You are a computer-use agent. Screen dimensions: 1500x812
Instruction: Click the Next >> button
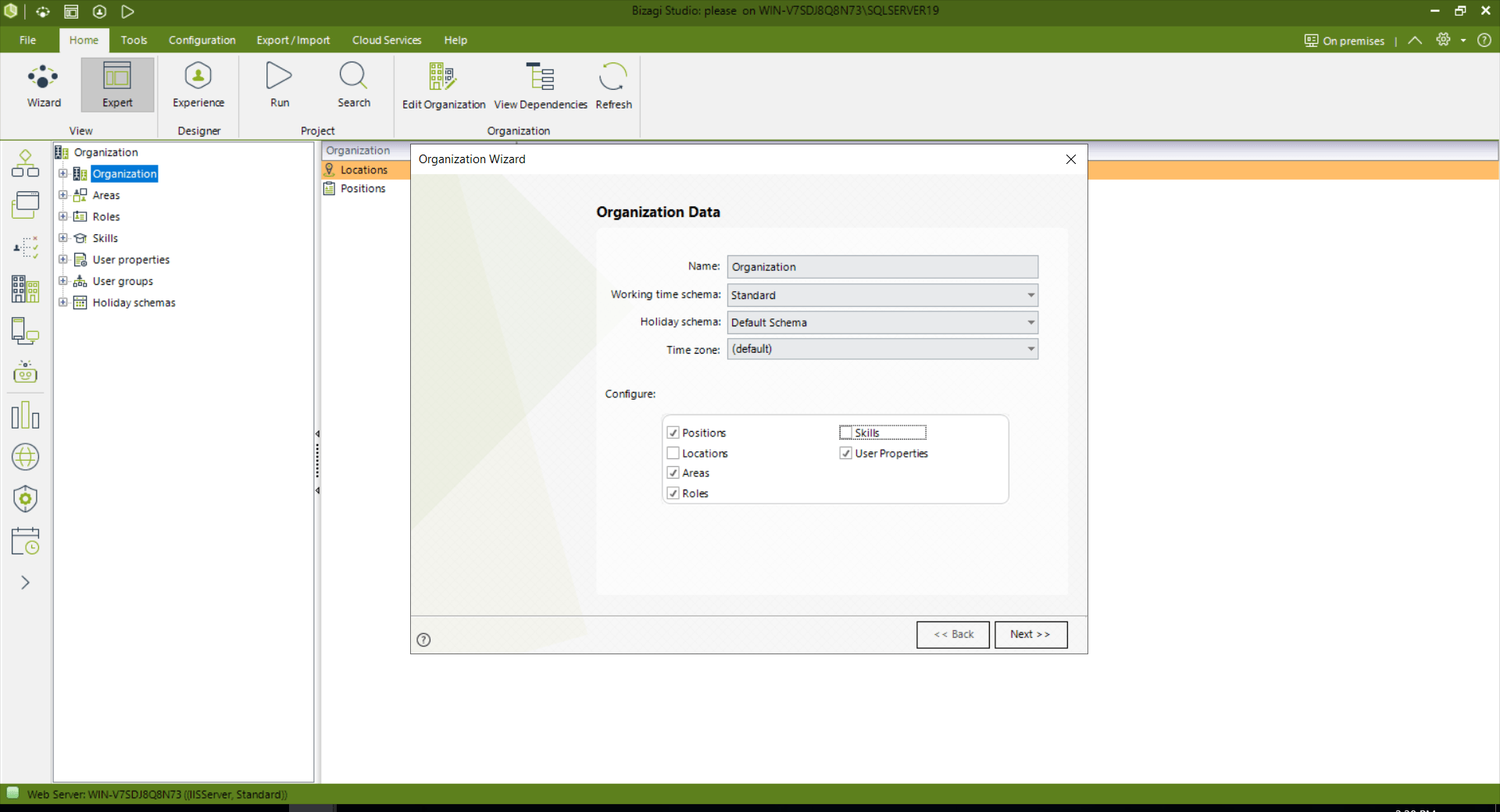(x=1030, y=635)
